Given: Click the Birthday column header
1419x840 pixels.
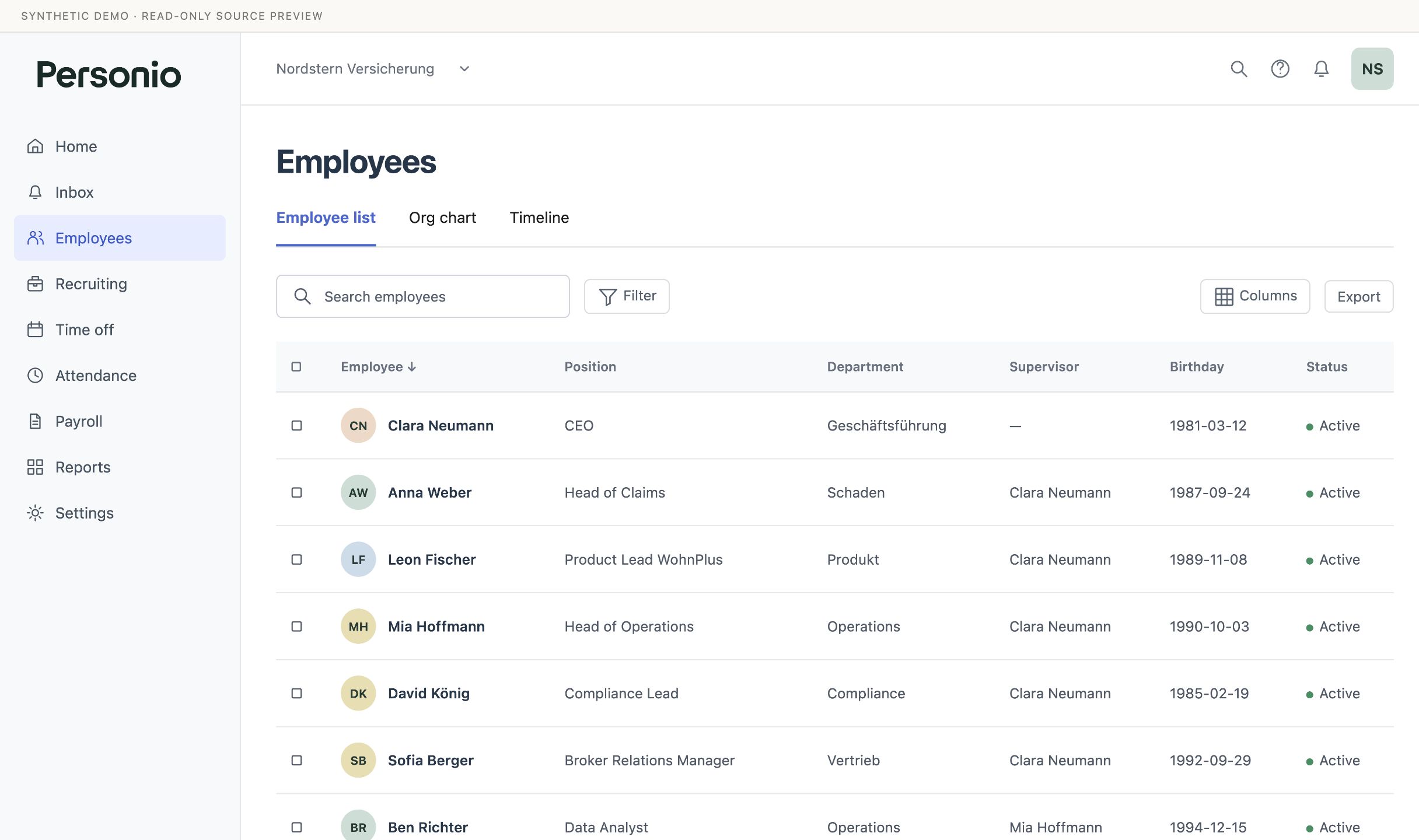Looking at the screenshot, I should [1197, 366].
